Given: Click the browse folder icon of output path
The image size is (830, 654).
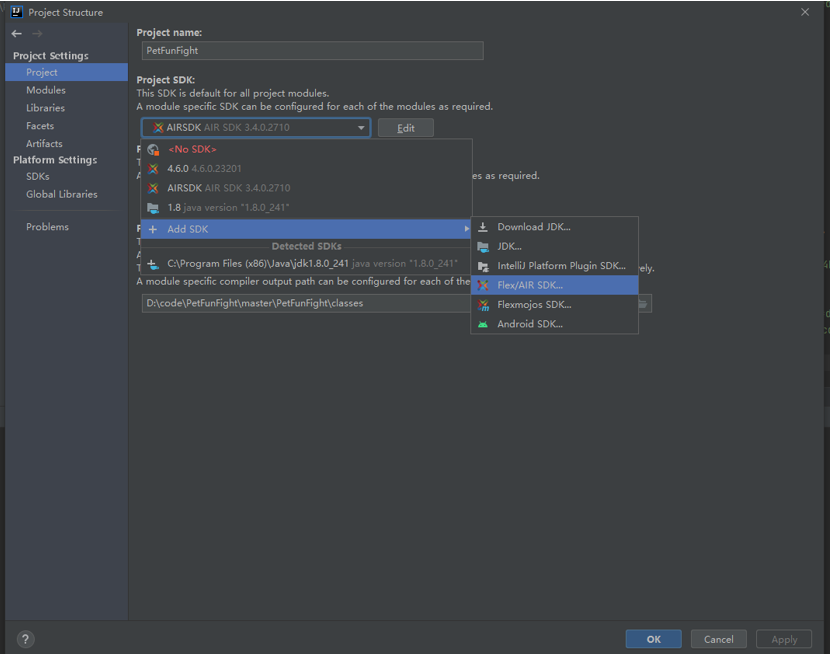Looking at the screenshot, I should tap(642, 304).
